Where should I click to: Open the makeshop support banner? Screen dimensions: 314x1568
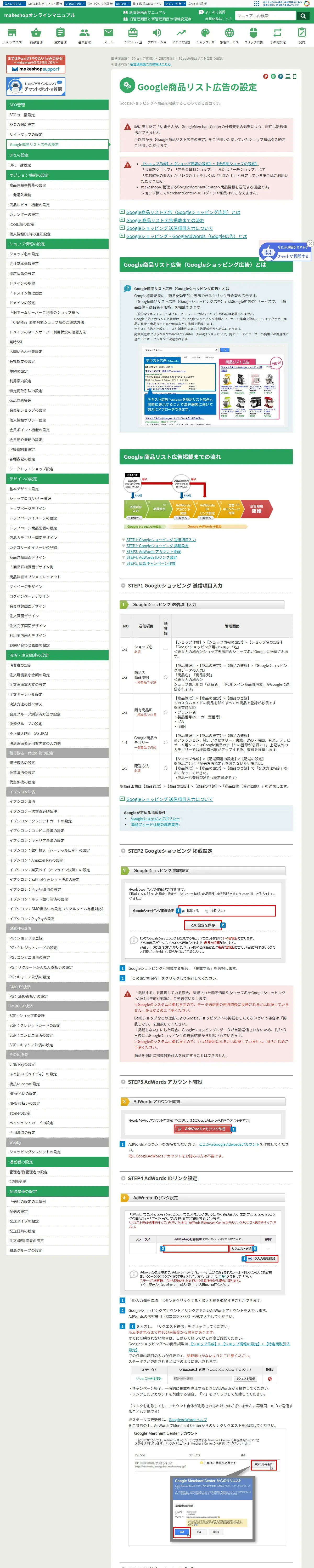(x=36, y=65)
